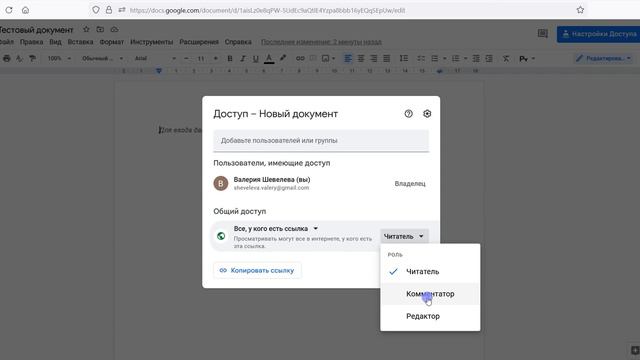The height and width of the screenshot is (360, 640).
Task: Bookmark this page with the star icon
Action: 580,10
